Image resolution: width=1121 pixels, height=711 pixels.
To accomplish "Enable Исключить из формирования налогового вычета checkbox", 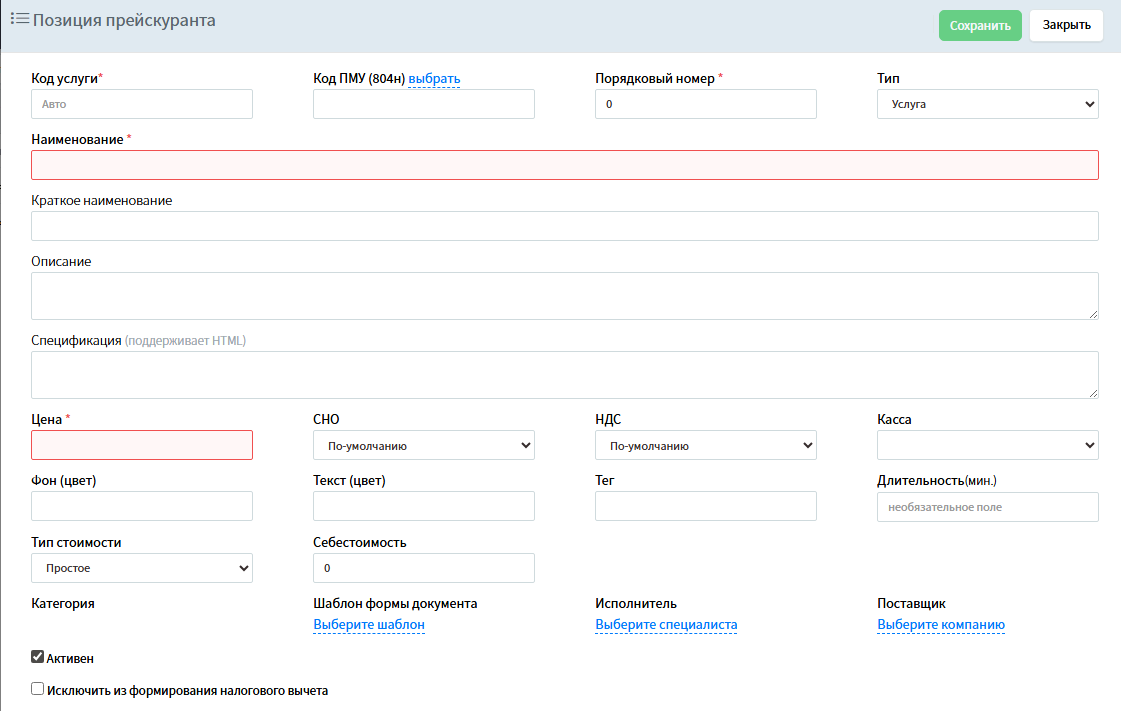I will click(x=38, y=689).
